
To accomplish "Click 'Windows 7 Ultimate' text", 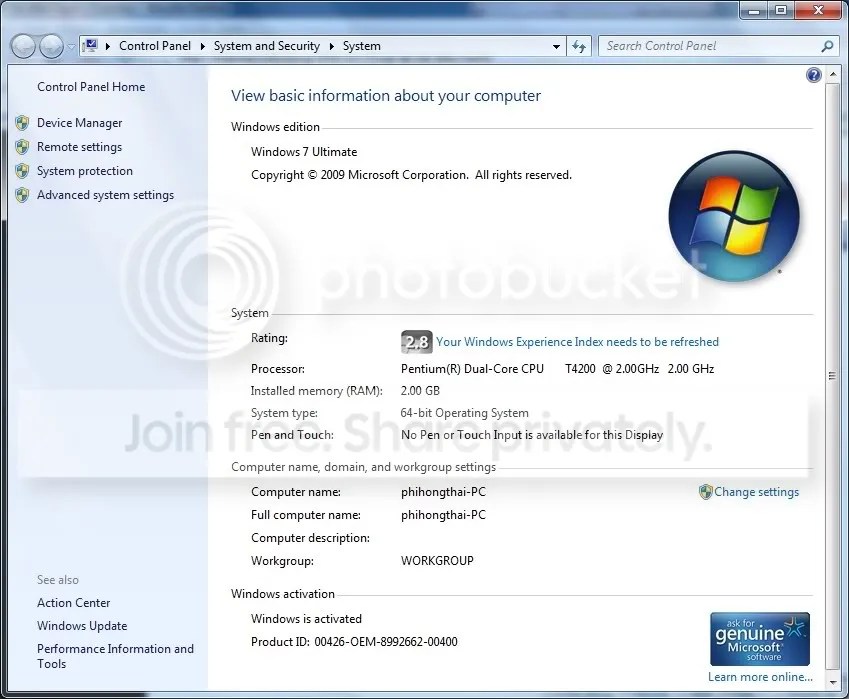I will [304, 152].
